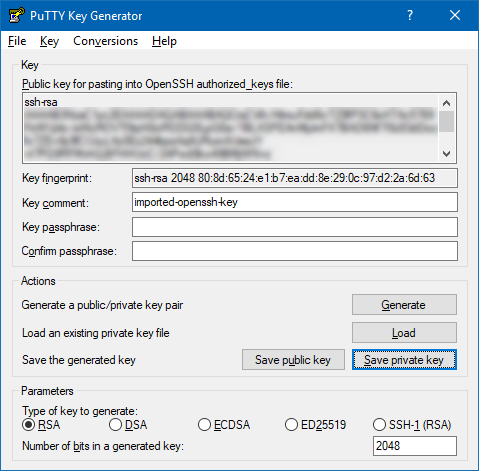Click 'Save the generated key' text
This screenshot has width=479, height=472.
click(x=79, y=360)
